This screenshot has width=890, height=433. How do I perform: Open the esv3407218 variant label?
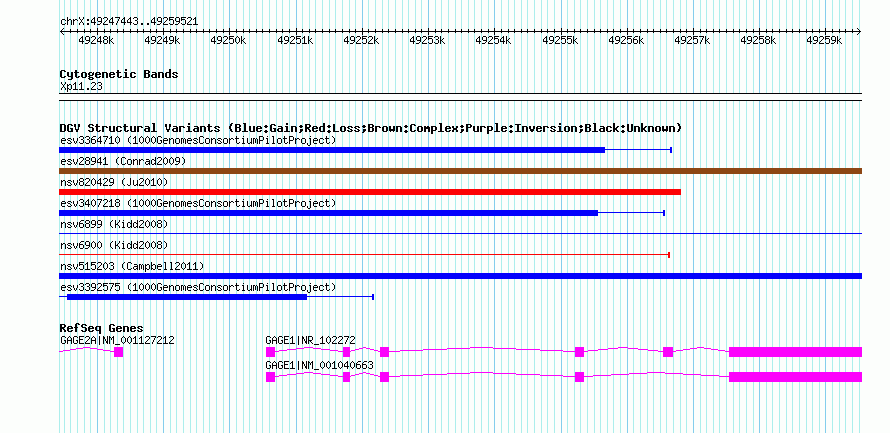pyautogui.click(x=198, y=203)
